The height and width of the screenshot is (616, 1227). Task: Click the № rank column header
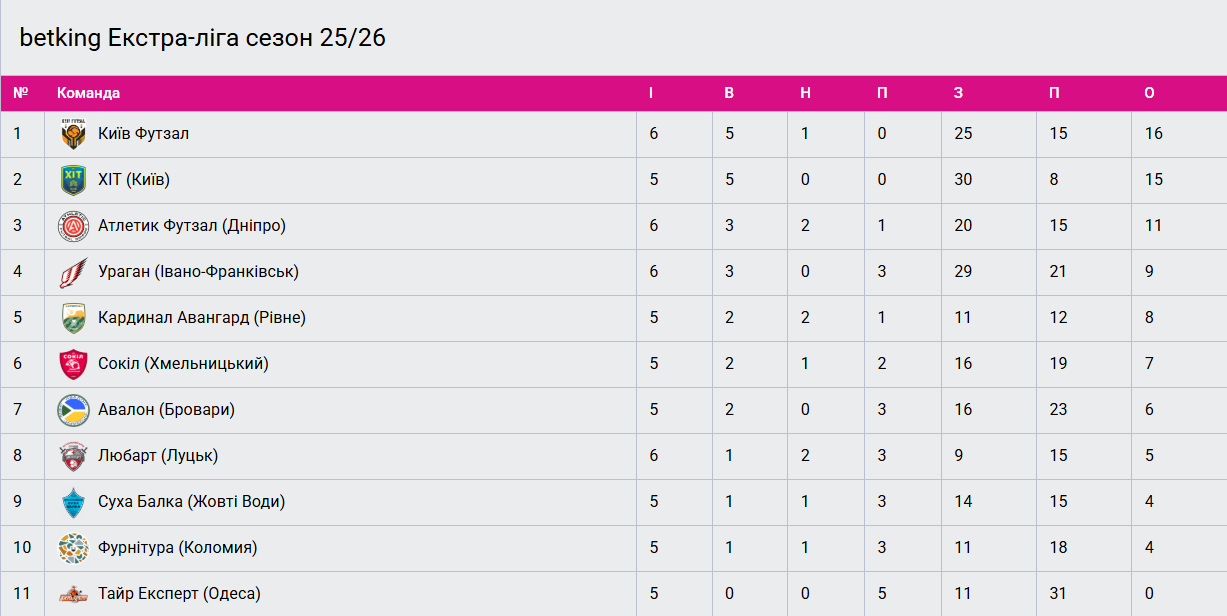[20, 93]
